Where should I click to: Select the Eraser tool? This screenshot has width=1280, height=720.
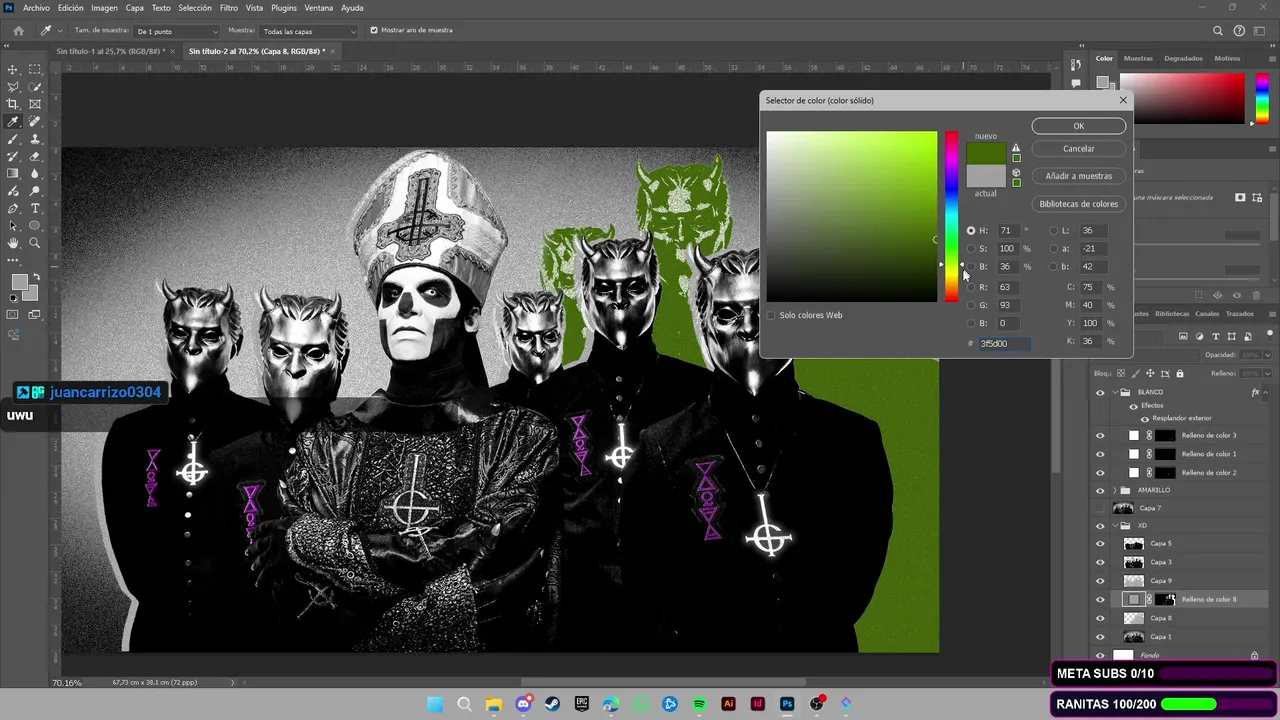tap(35, 156)
